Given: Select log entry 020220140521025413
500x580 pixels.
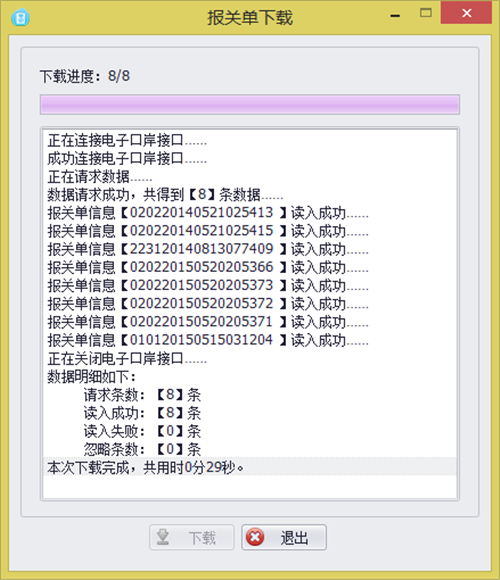Looking at the screenshot, I should [x=208, y=213].
